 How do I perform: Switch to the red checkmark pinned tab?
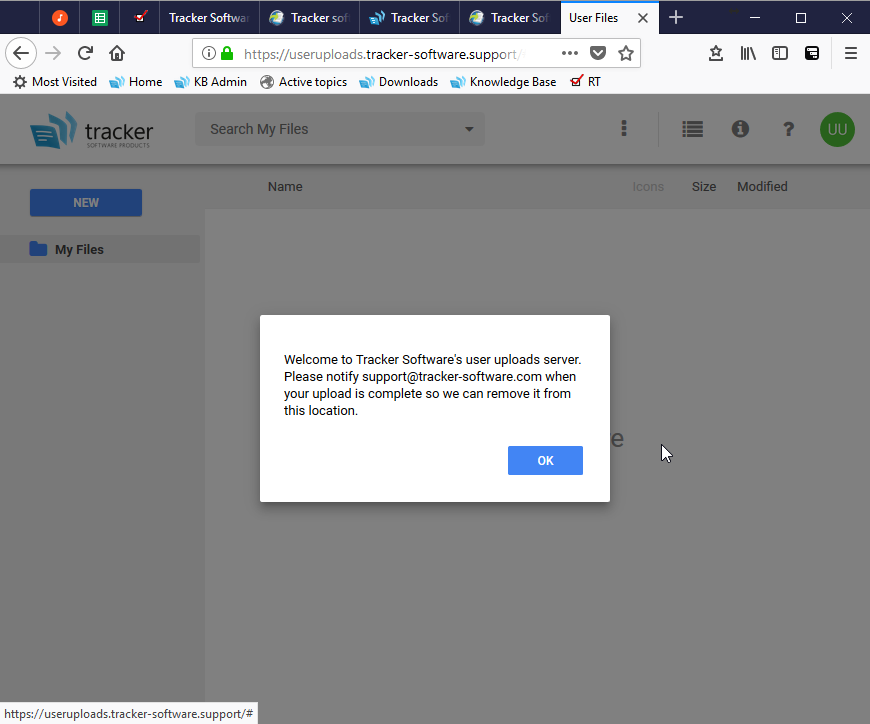tap(140, 18)
